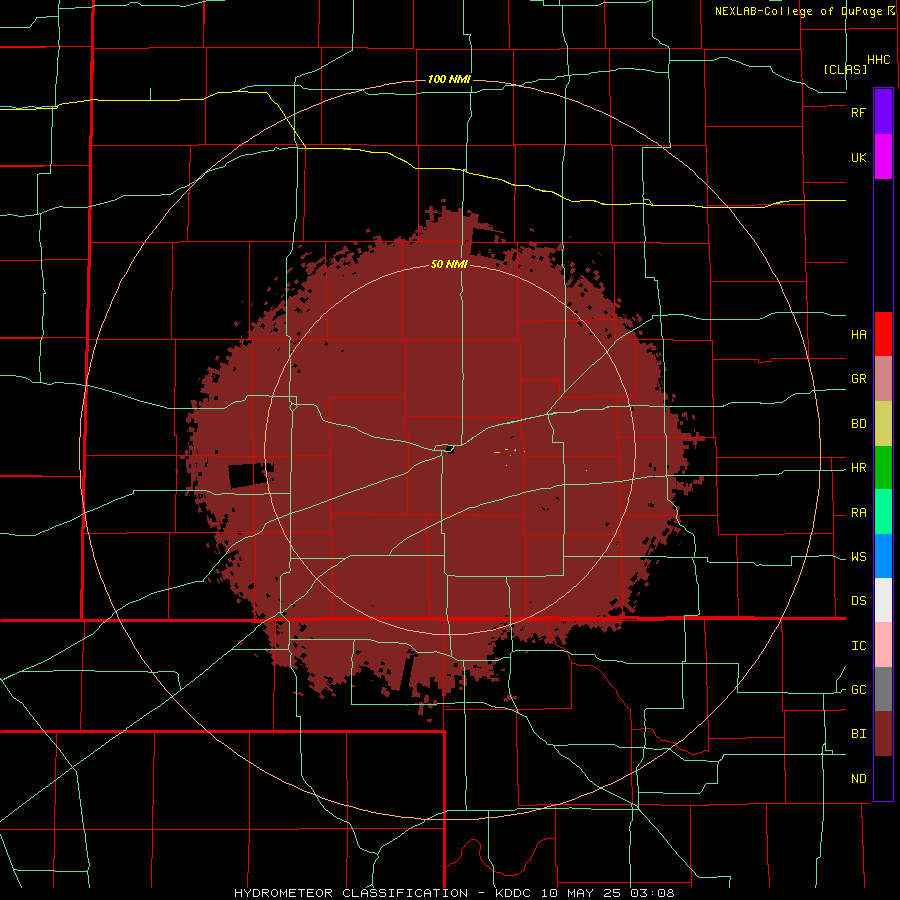Image resolution: width=900 pixels, height=900 pixels.
Task: Click the [CLAS] units label
Action: 845,69
